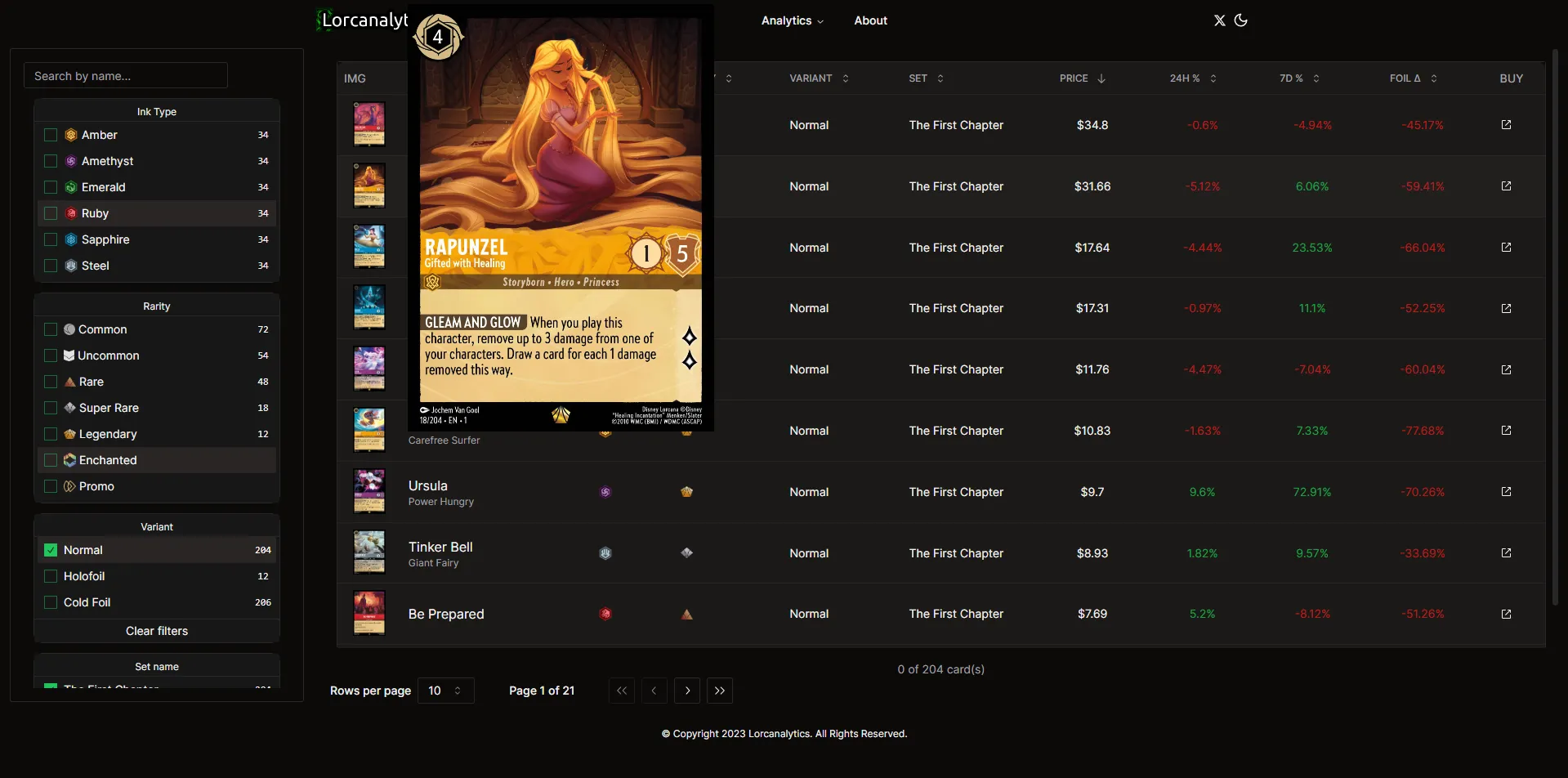Click Tinker Bell's steel ink icon
Image resolution: width=1568 pixels, height=778 pixels.
[x=605, y=553]
